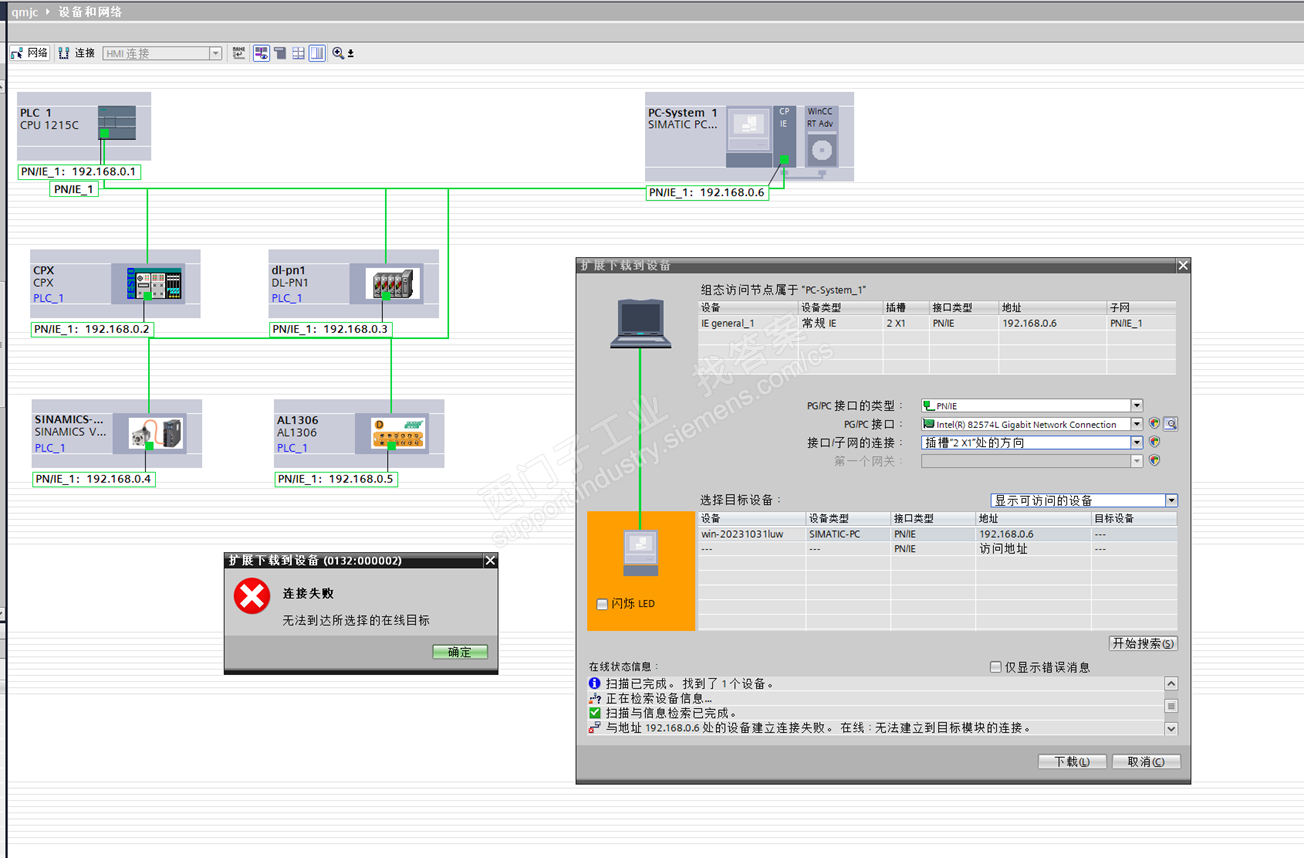Screen dimensions: 1304x858
Task: Open the 接口/子网的连接 dropdown
Action: tap(1137, 442)
